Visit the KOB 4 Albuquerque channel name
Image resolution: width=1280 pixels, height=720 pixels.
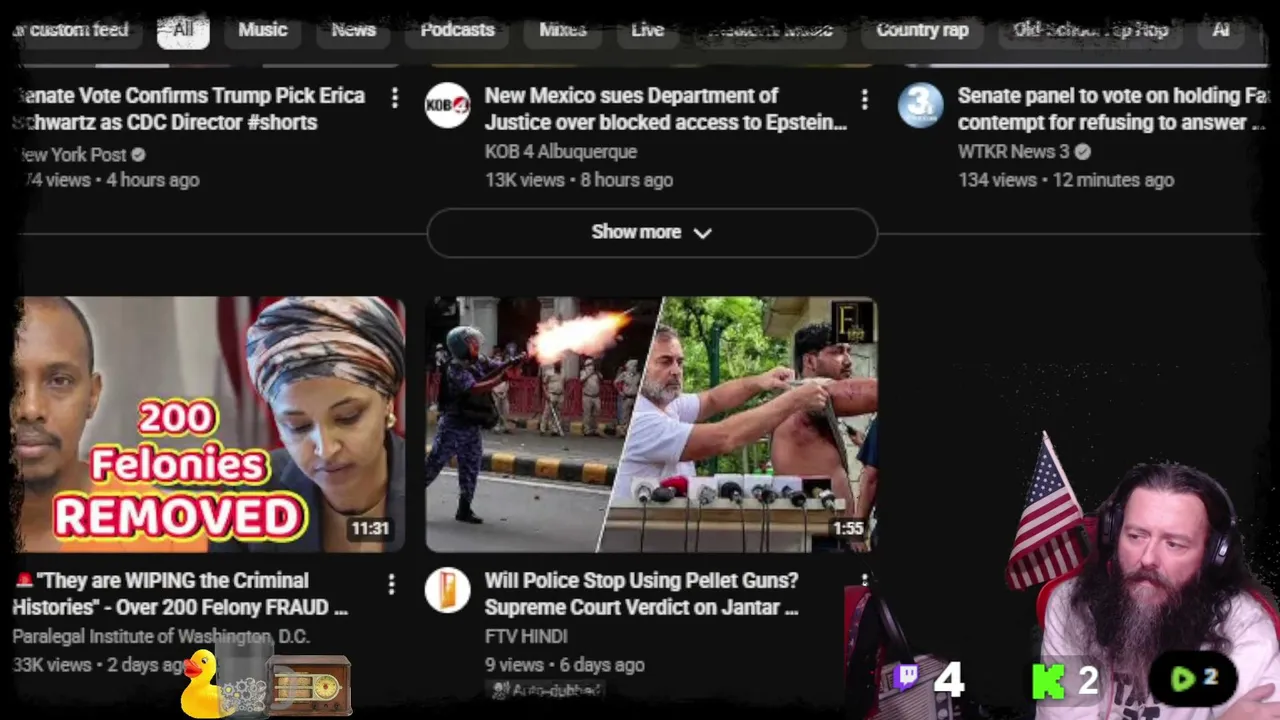(561, 152)
